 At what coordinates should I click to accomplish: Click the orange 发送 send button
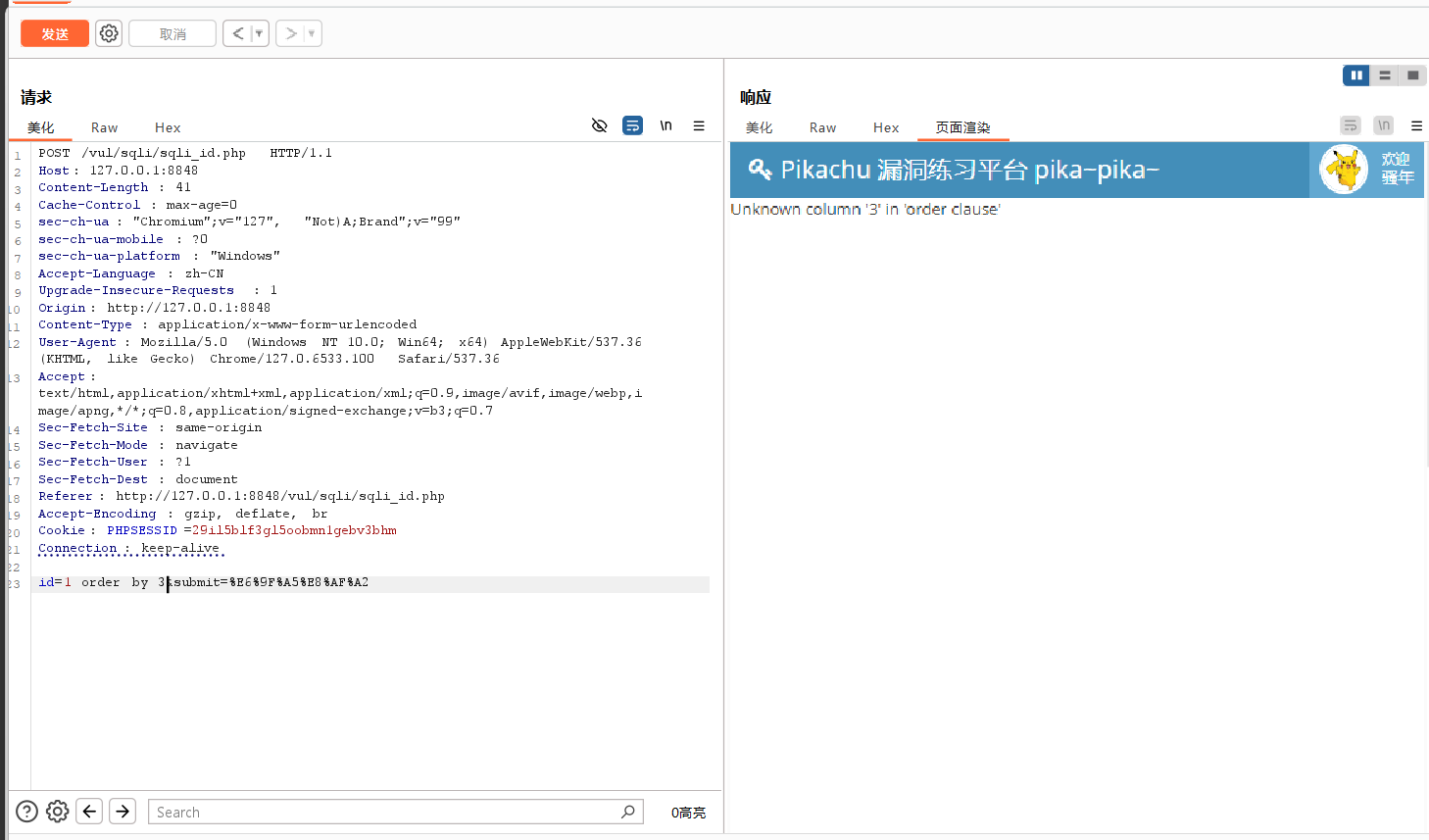[55, 33]
